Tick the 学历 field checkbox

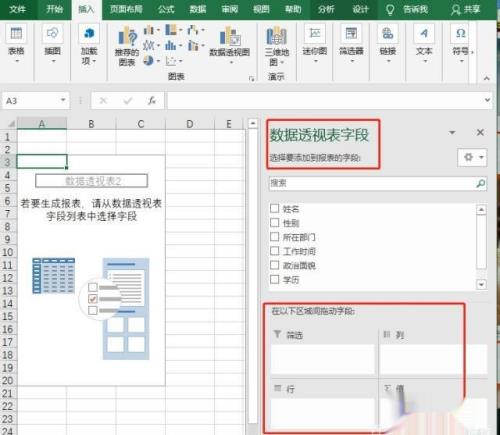[x=275, y=279]
